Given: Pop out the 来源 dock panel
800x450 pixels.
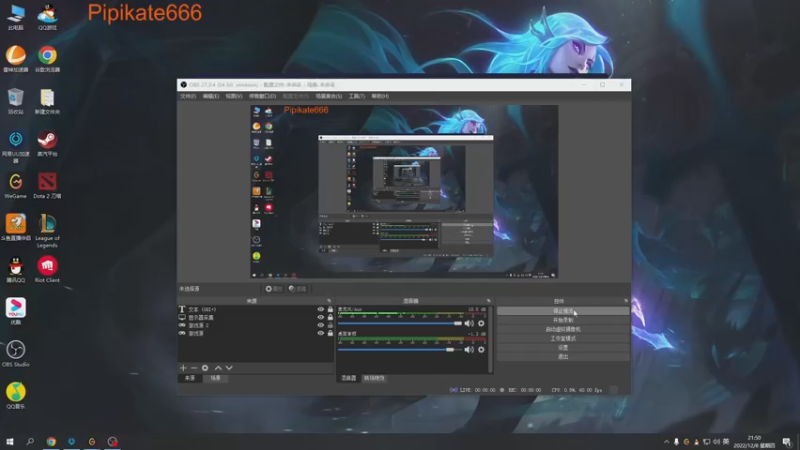Looking at the screenshot, I should pos(329,301).
